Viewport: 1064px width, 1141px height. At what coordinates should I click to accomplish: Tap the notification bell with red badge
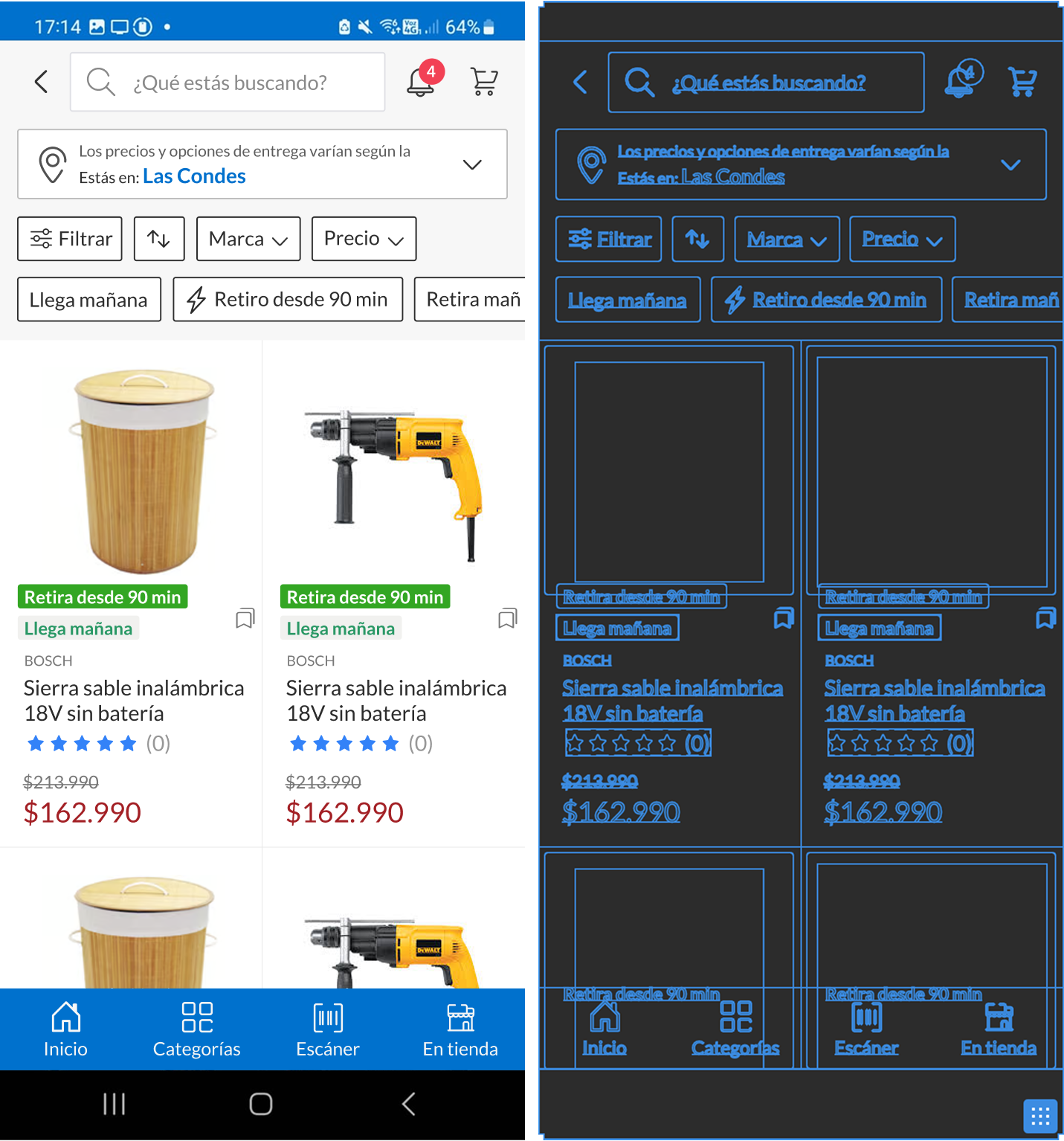tap(422, 81)
